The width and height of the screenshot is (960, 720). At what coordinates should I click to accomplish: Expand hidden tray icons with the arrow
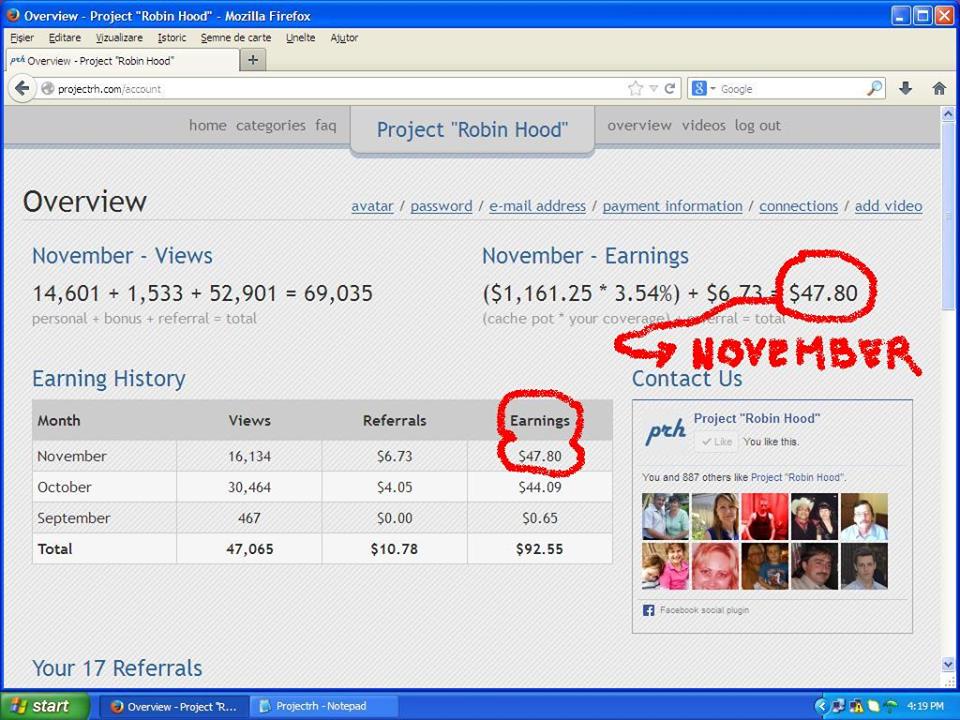point(822,707)
